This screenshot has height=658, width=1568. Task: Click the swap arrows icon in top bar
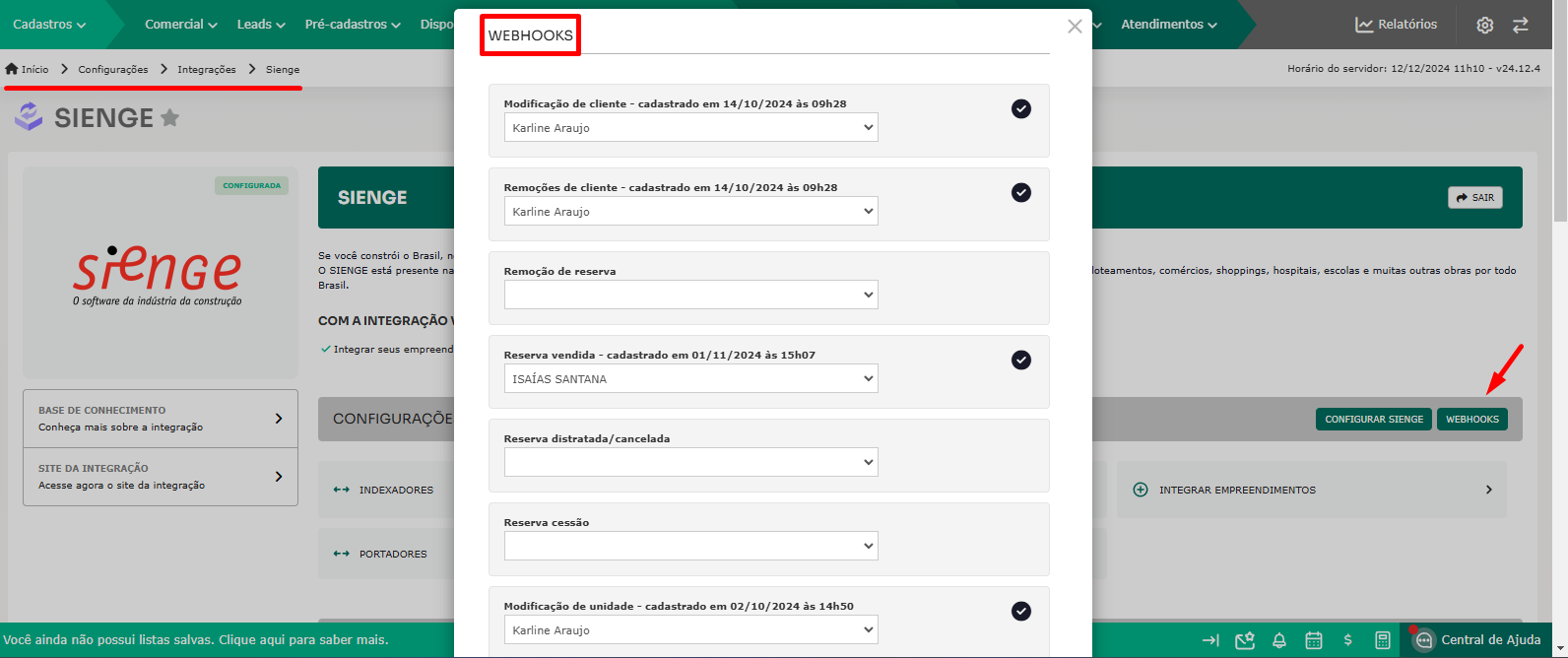(x=1521, y=25)
